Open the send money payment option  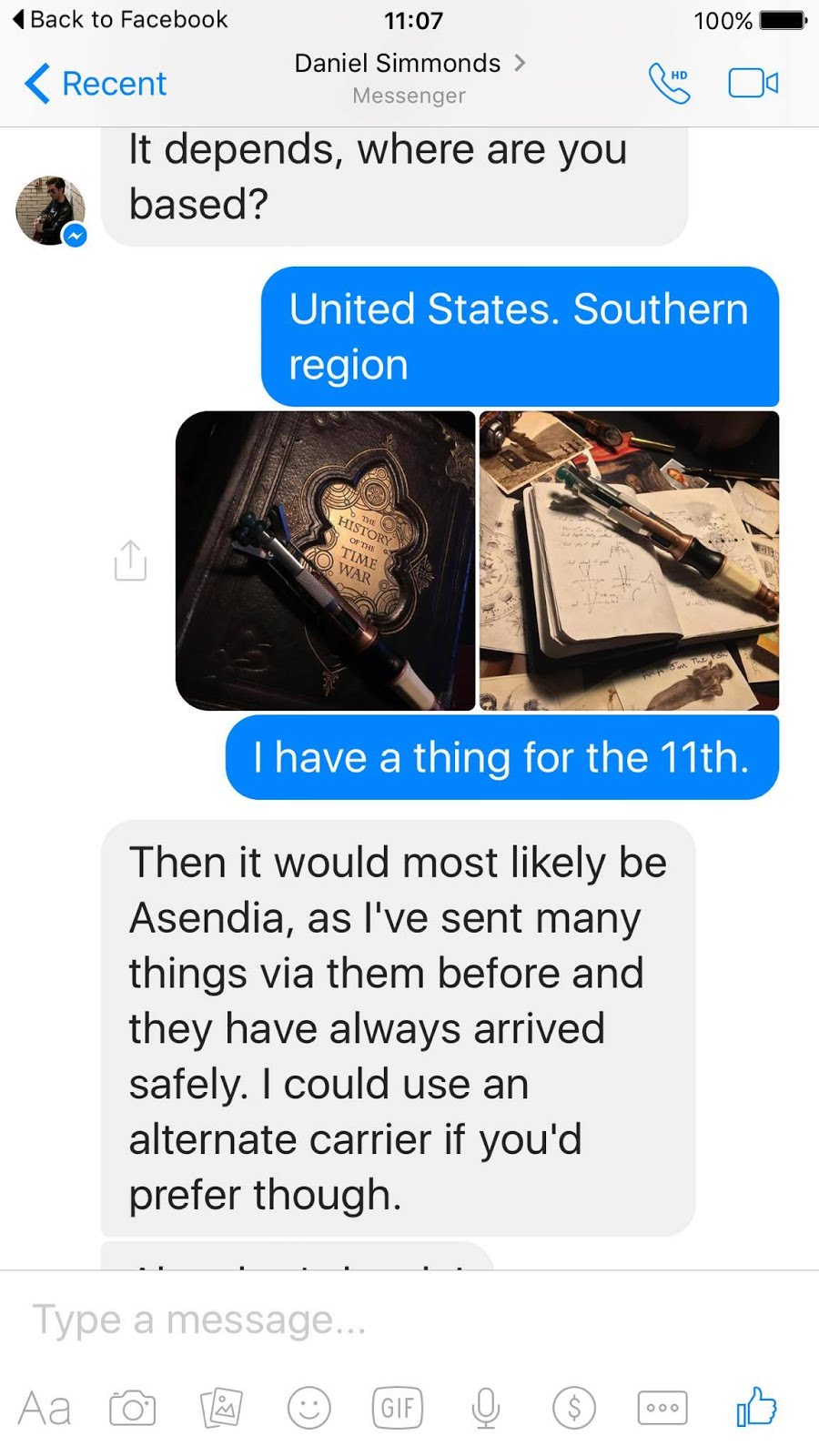click(x=574, y=1408)
